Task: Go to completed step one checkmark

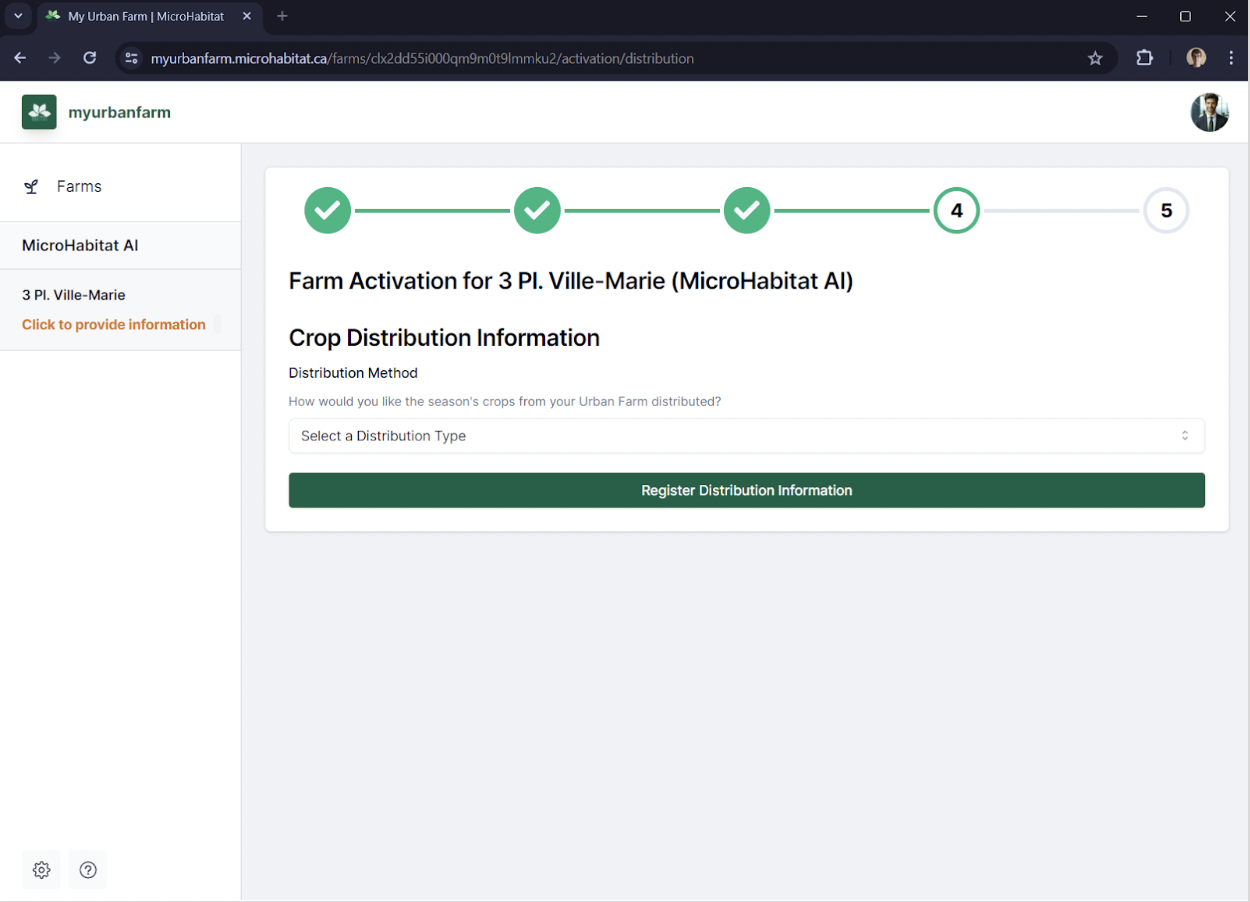Action: 328,211
